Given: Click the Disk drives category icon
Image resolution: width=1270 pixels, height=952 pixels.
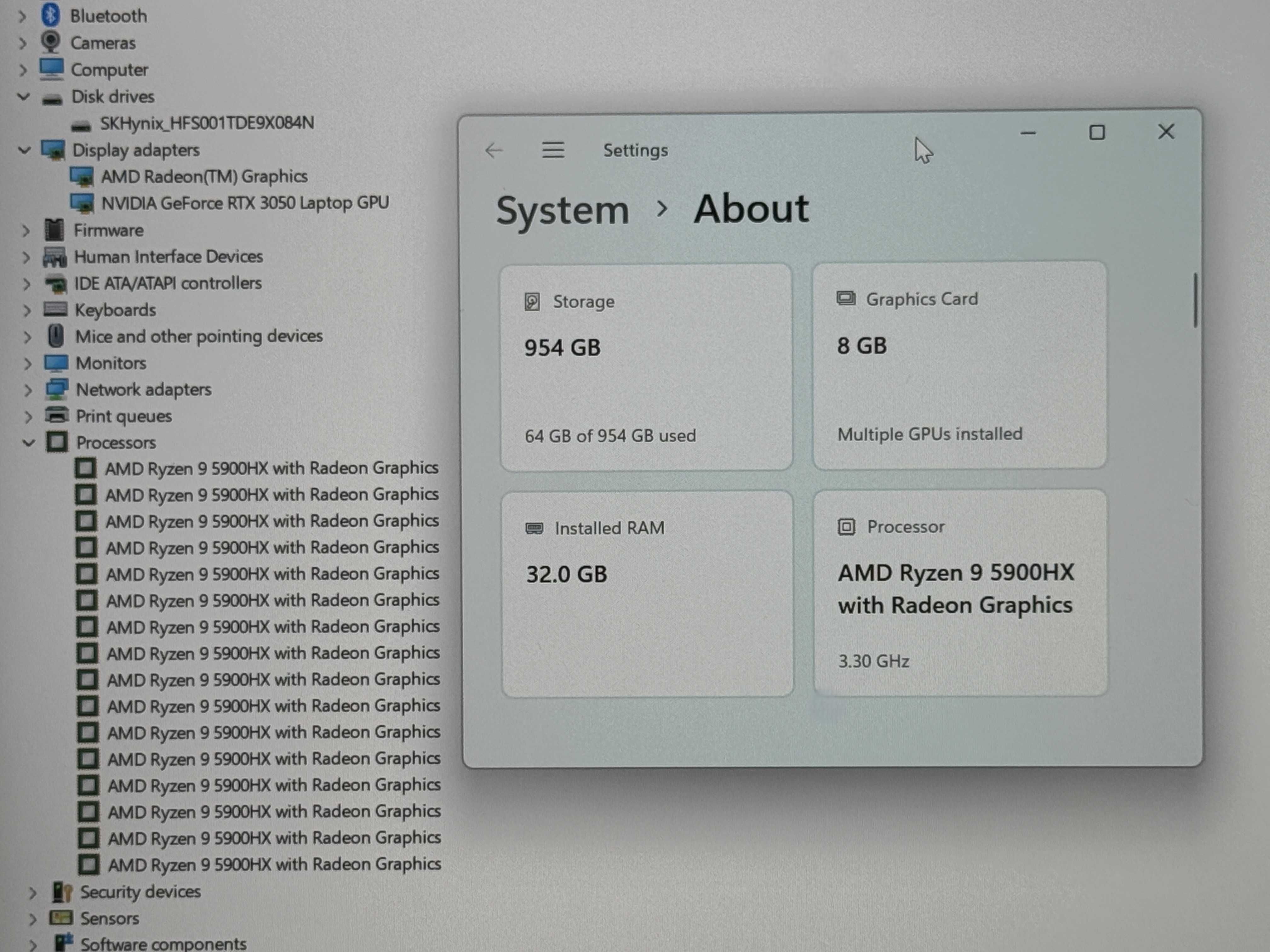Looking at the screenshot, I should click(x=52, y=99).
